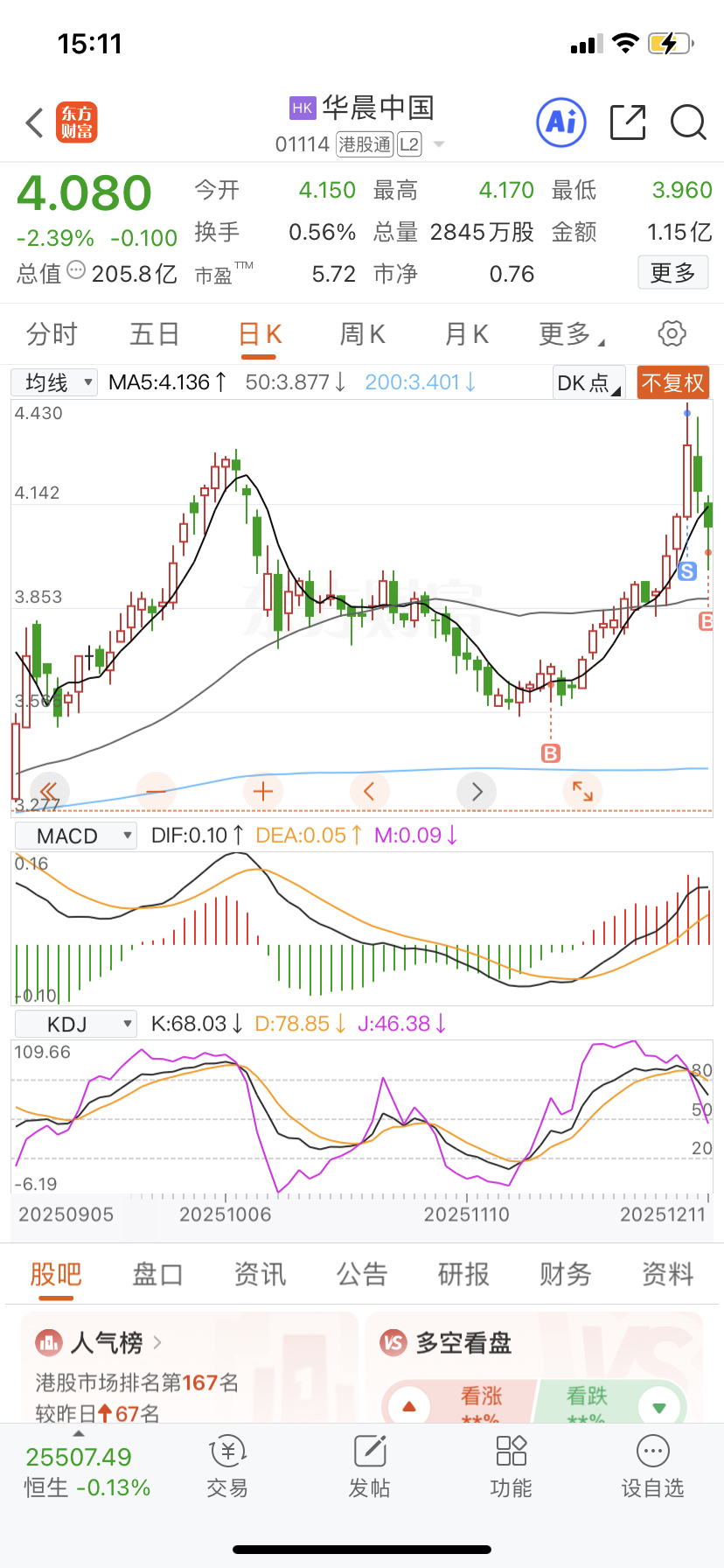Switch to the 五日 tab
Image resolution: width=724 pixels, height=1568 pixels.
pyautogui.click(x=155, y=334)
